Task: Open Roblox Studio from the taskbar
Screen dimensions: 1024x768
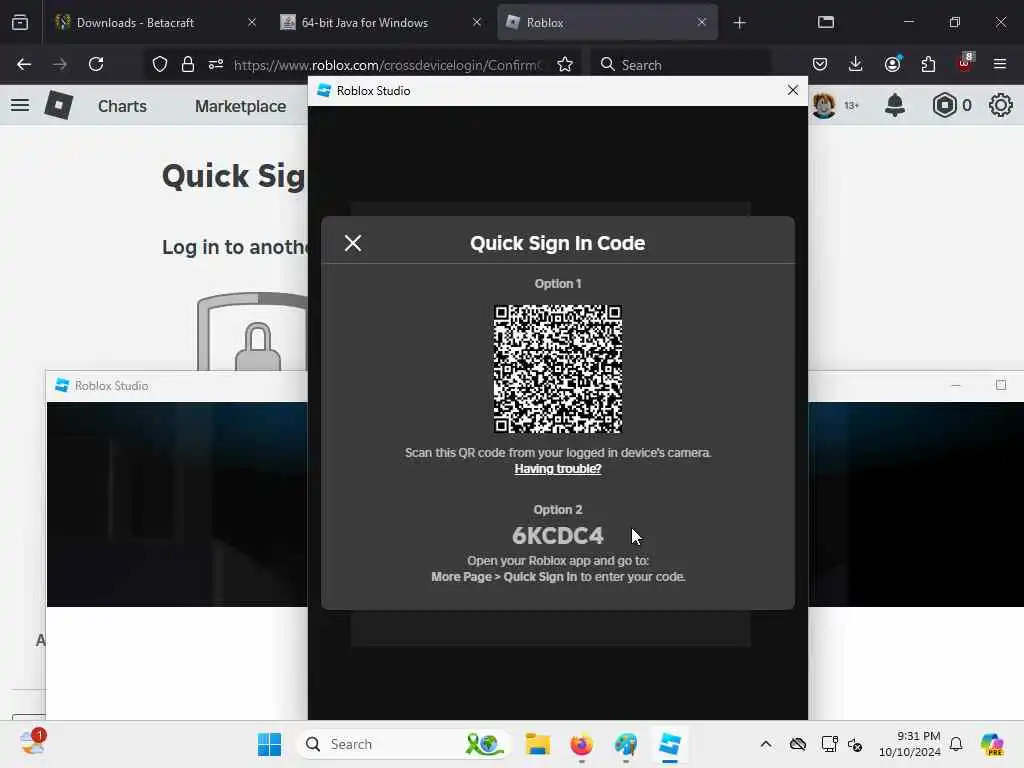Action: click(x=669, y=744)
